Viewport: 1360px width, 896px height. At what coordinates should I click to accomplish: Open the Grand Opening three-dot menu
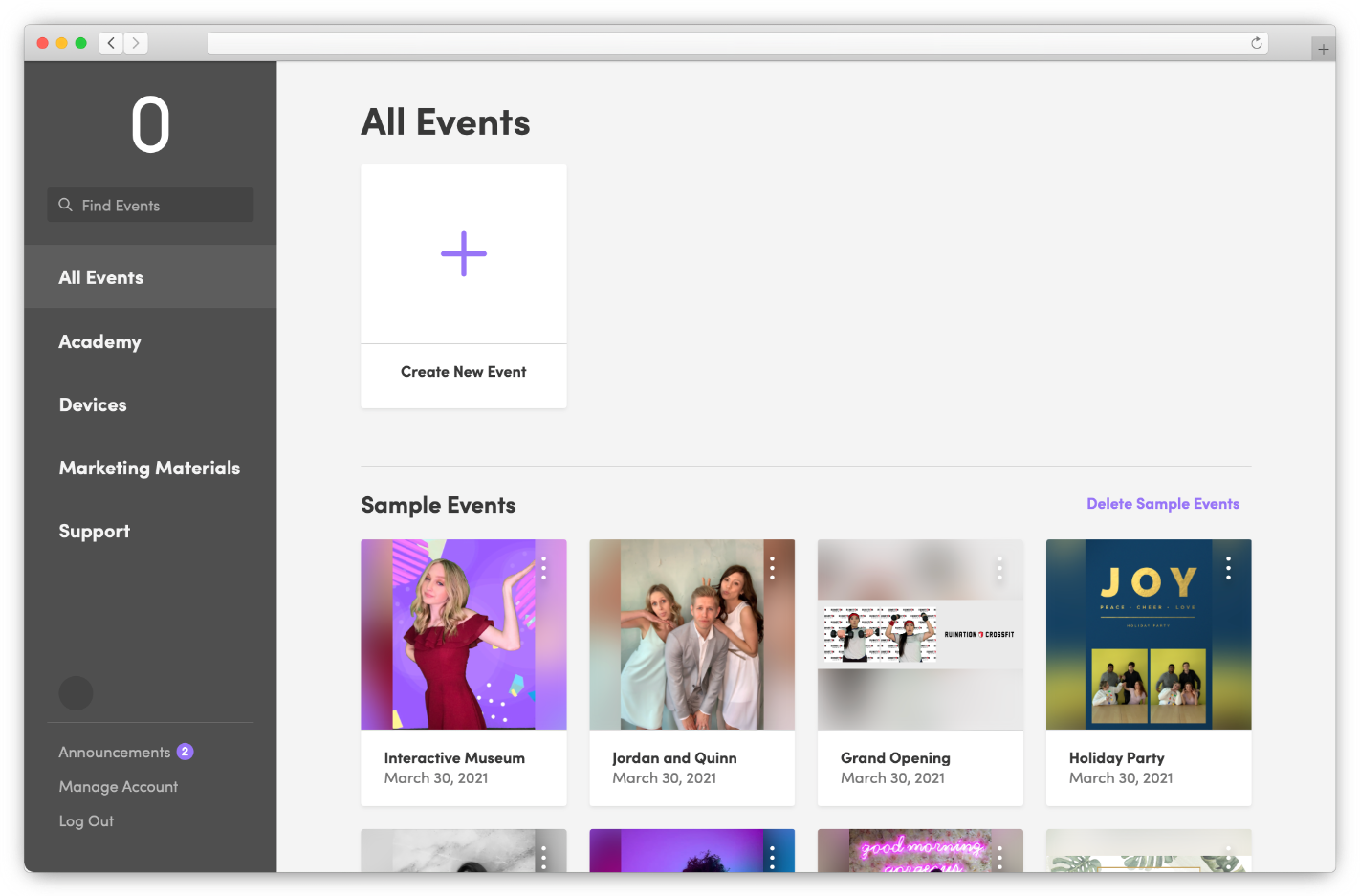click(999, 568)
